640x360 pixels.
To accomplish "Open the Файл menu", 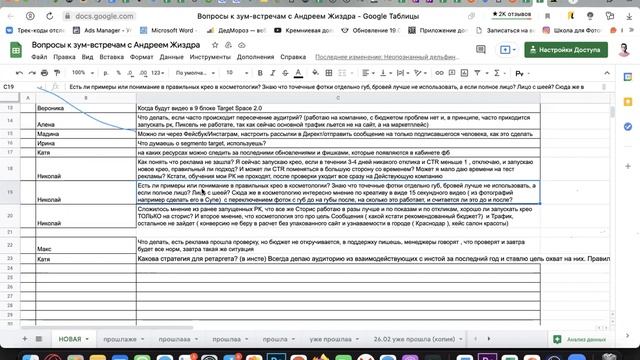I will pos(39,57).
